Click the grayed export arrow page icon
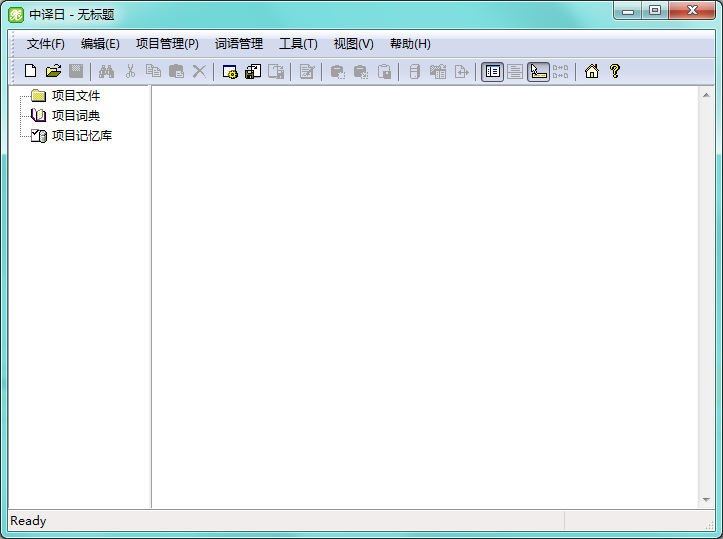This screenshot has height=539, width=723. tap(461, 71)
